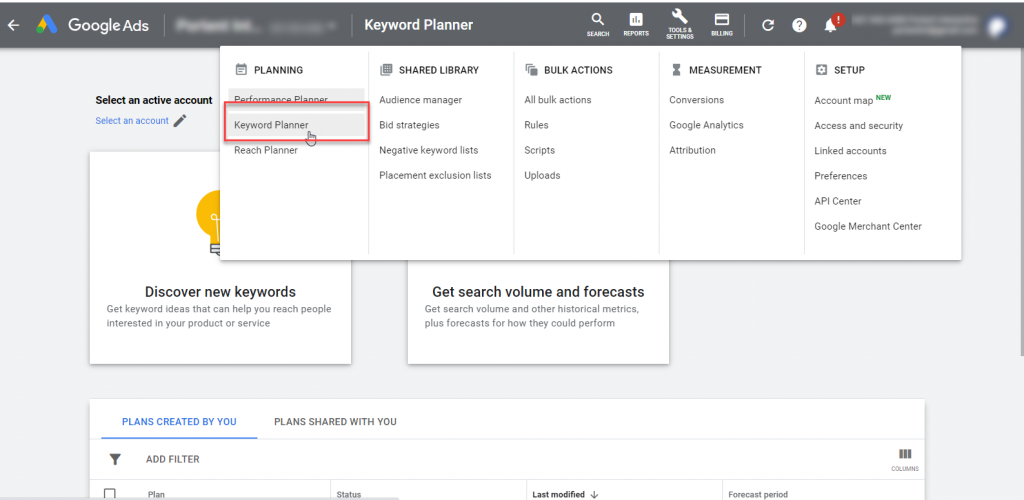Click the Keyword Planner page title
Screen dimensions: 1024x500
419,25
